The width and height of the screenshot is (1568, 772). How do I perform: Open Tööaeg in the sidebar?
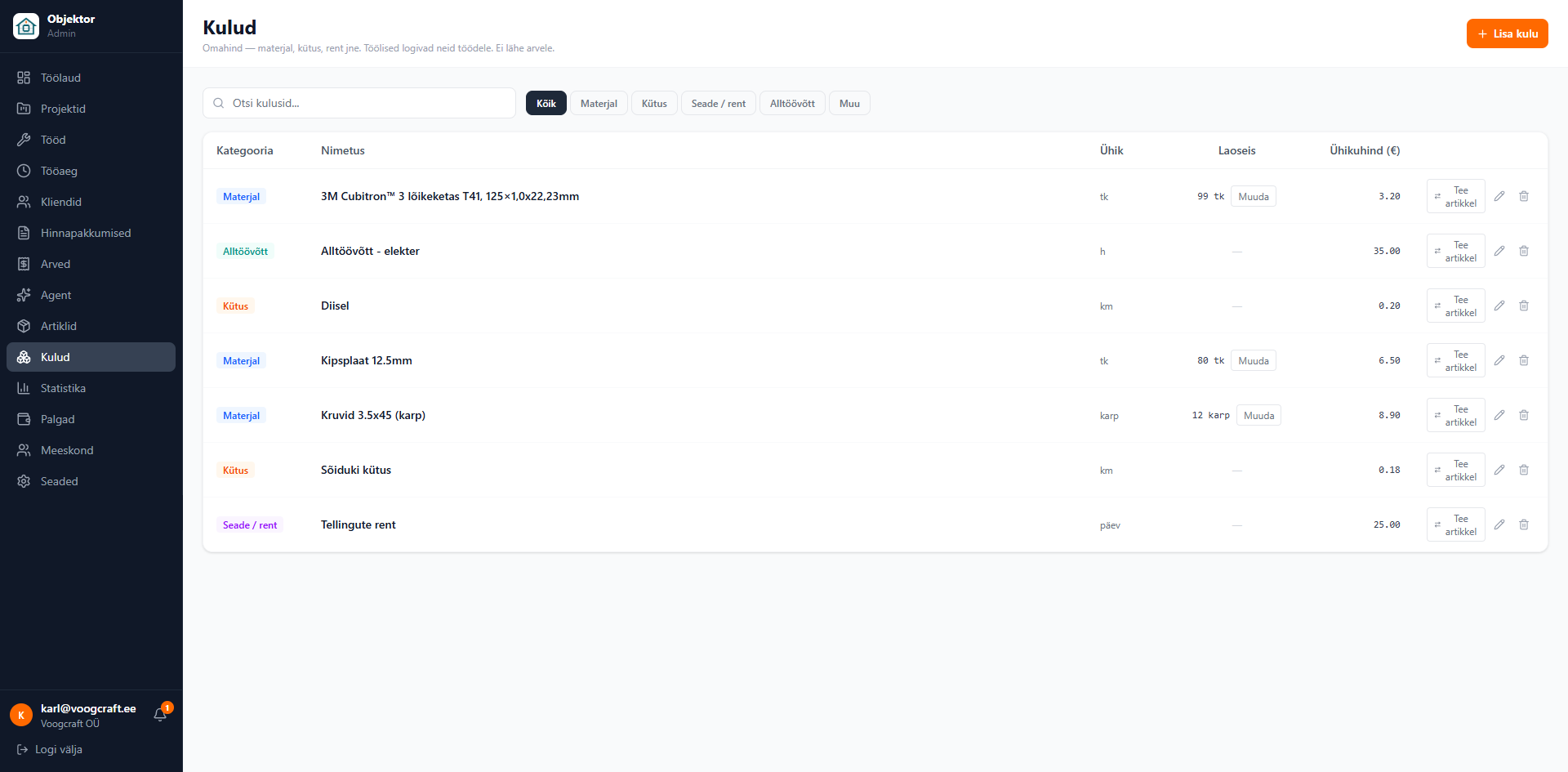pyautogui.click(x=91, y=171)
